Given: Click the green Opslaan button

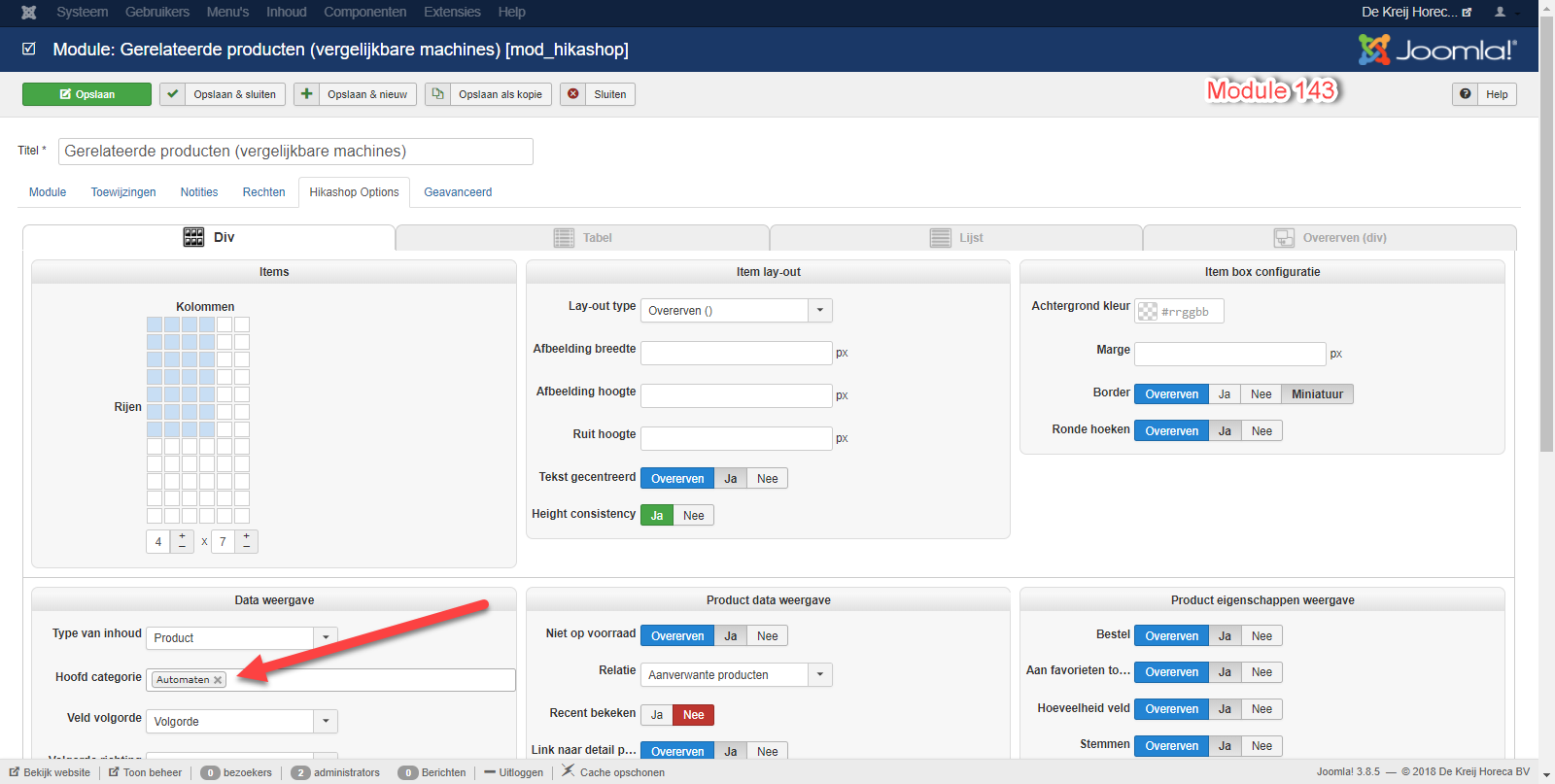Looking at the screenshot, I should pos(86,94).
